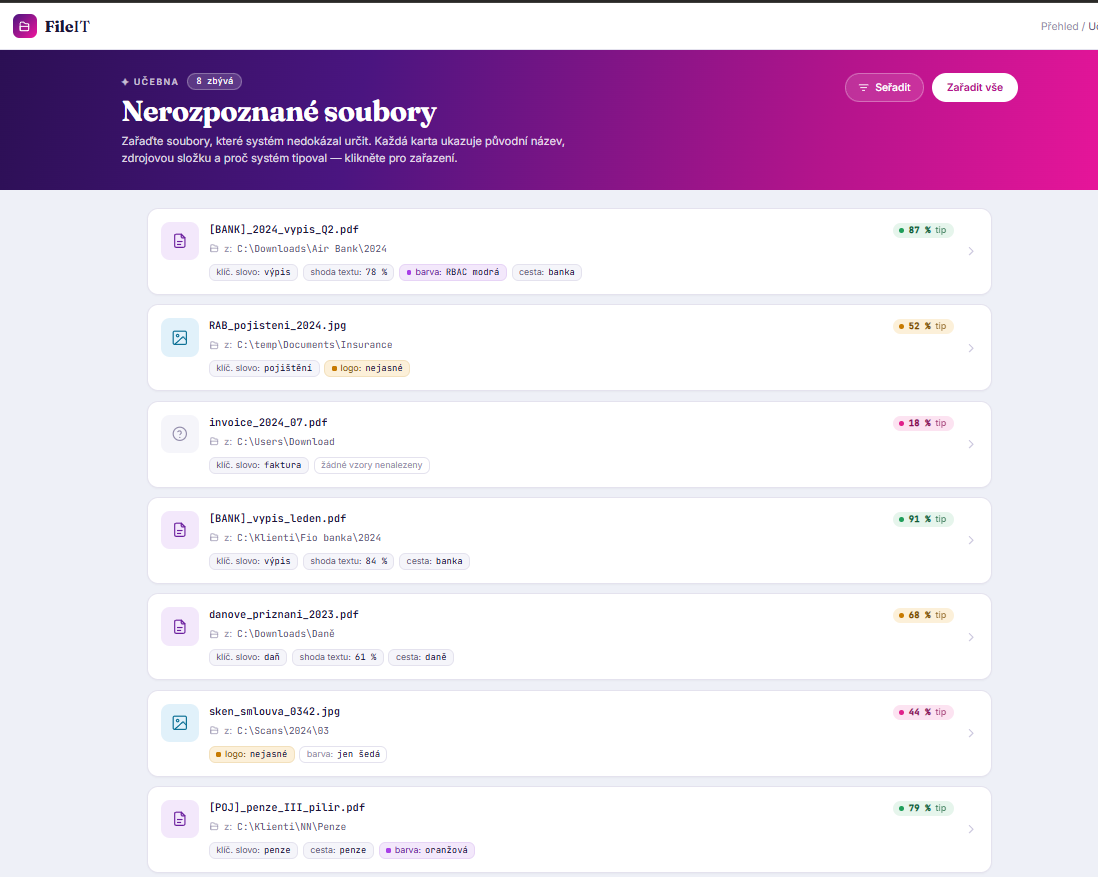Click the sparkle icon beside UČEBNA
This screenshot has width=1098, height=877.
[125, 82]
